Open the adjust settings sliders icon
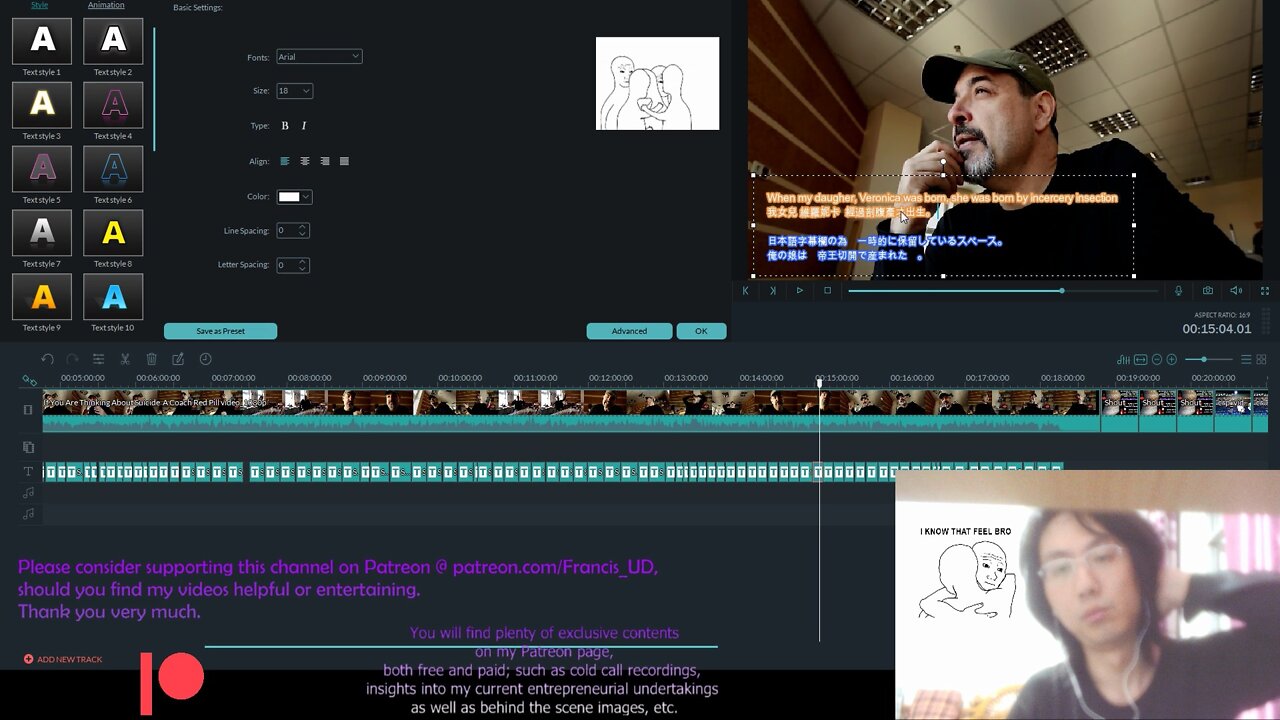The height and width of the screenshot is (720, 1280). pyautogui.click(x=98, y=359)
